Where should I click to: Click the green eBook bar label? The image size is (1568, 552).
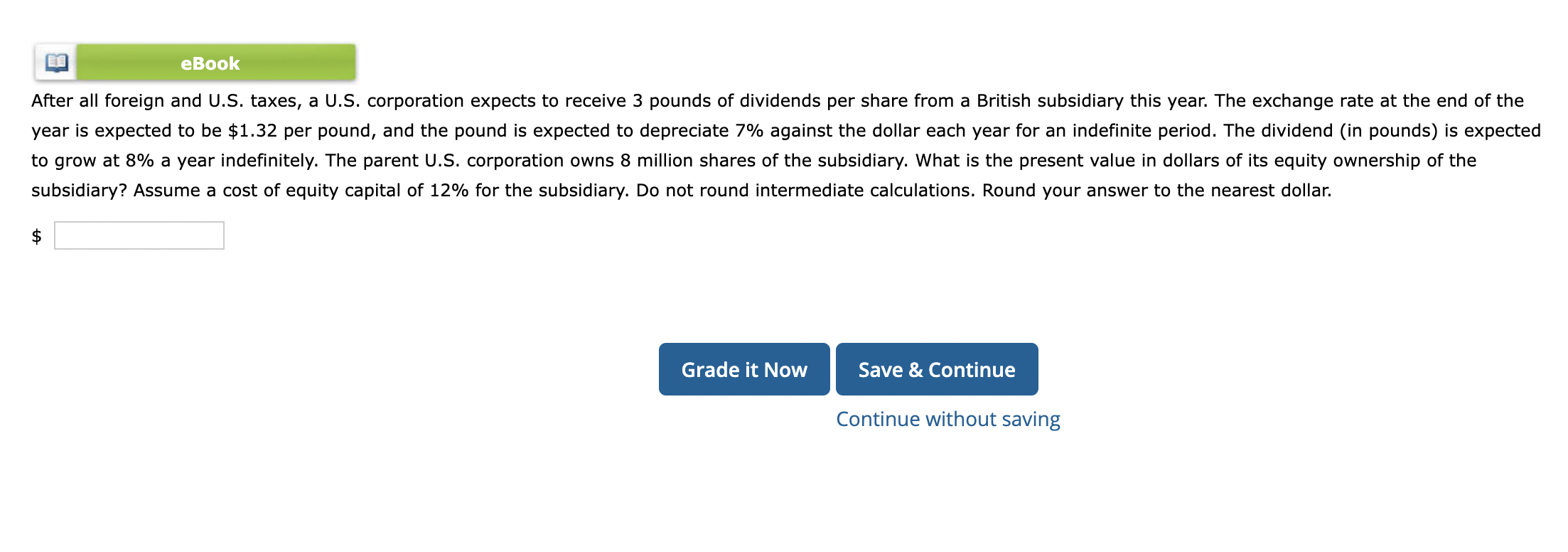[210, 63]
